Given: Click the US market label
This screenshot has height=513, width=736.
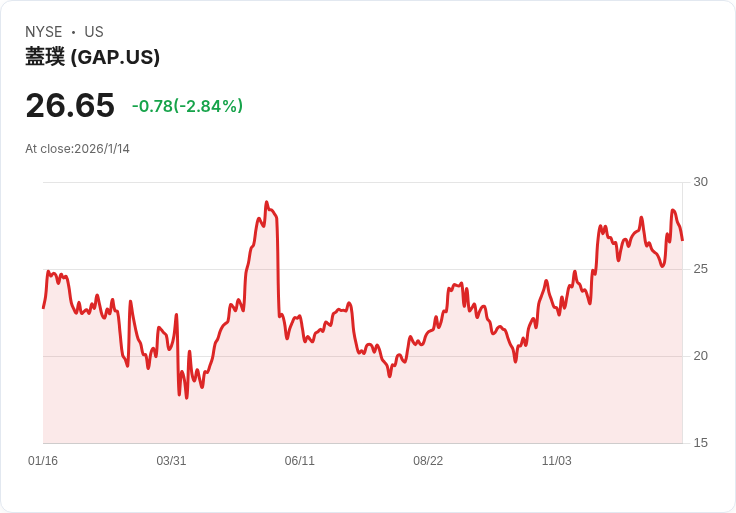Looking at the screenshot, I should [x=94, y=32].
